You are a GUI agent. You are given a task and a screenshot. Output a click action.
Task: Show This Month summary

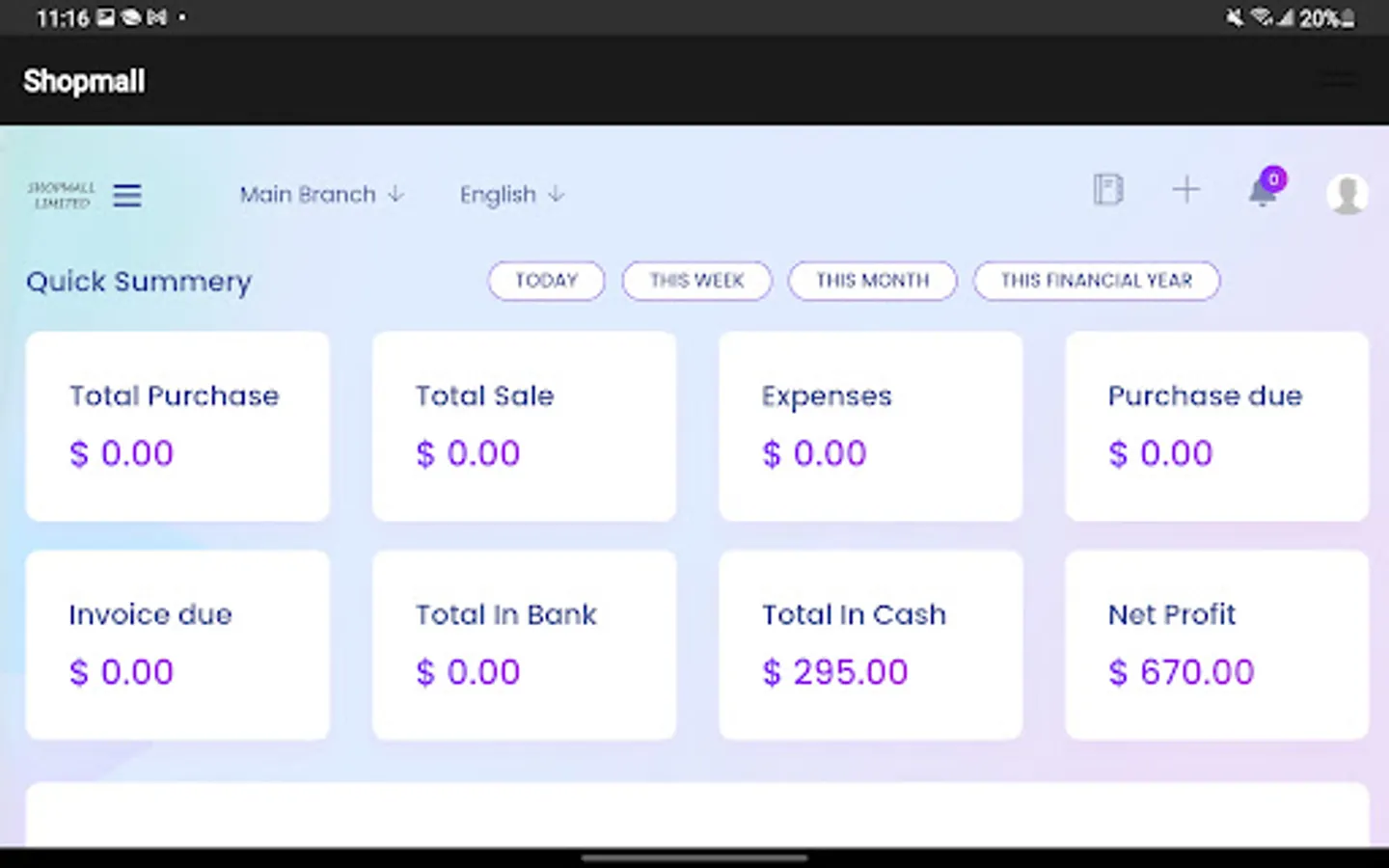pyautogui.click(x=872, y=281)
